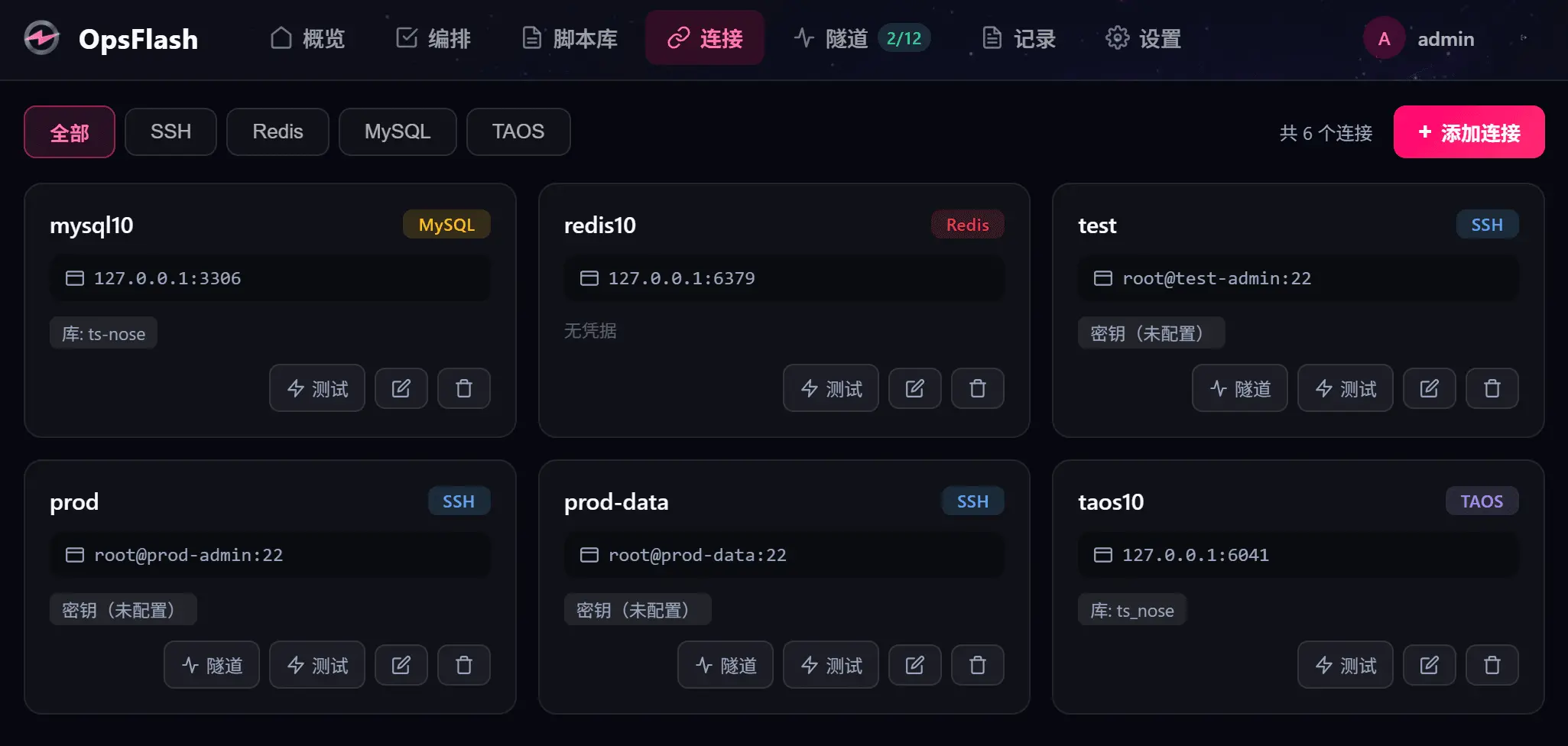1568x746 pixels.
Task: Click the 添加连接 button
Action: pyautogui.click(x=1469, y=132)
